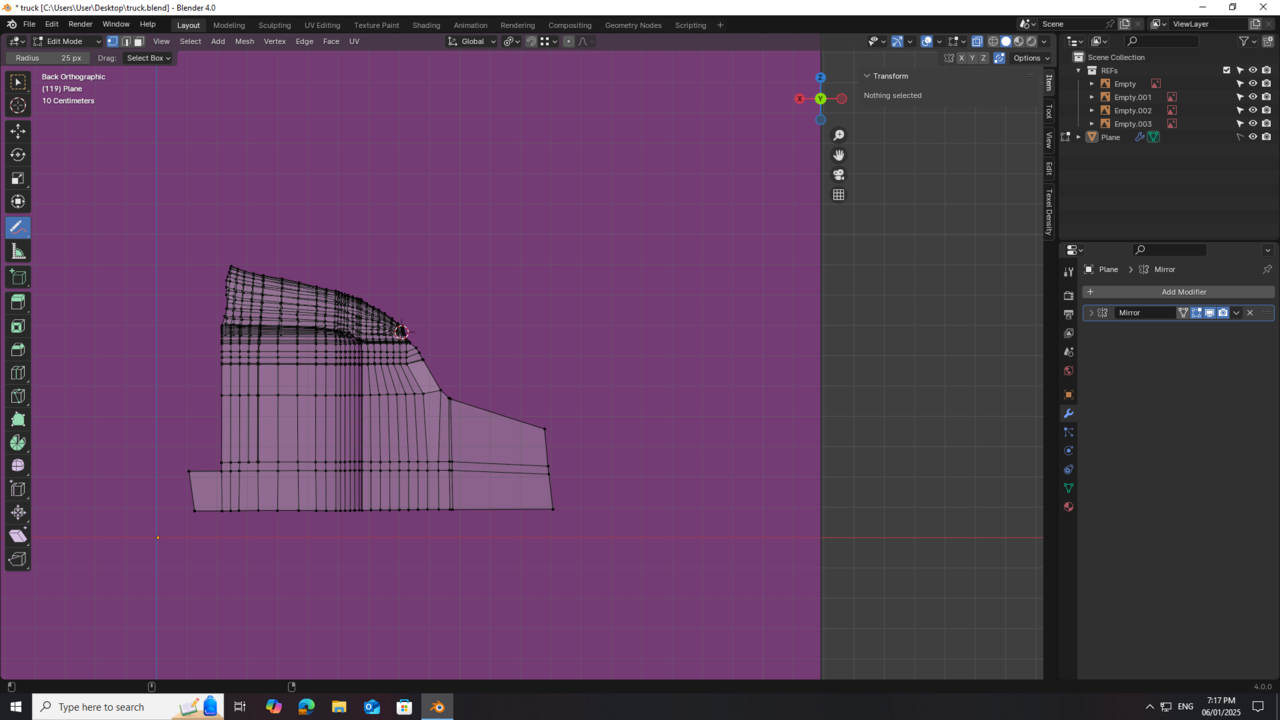The height and width of the screenshot is (720, 1280).
Task: Open the Mirror modifier extras dropdown
Action: 1236,313
